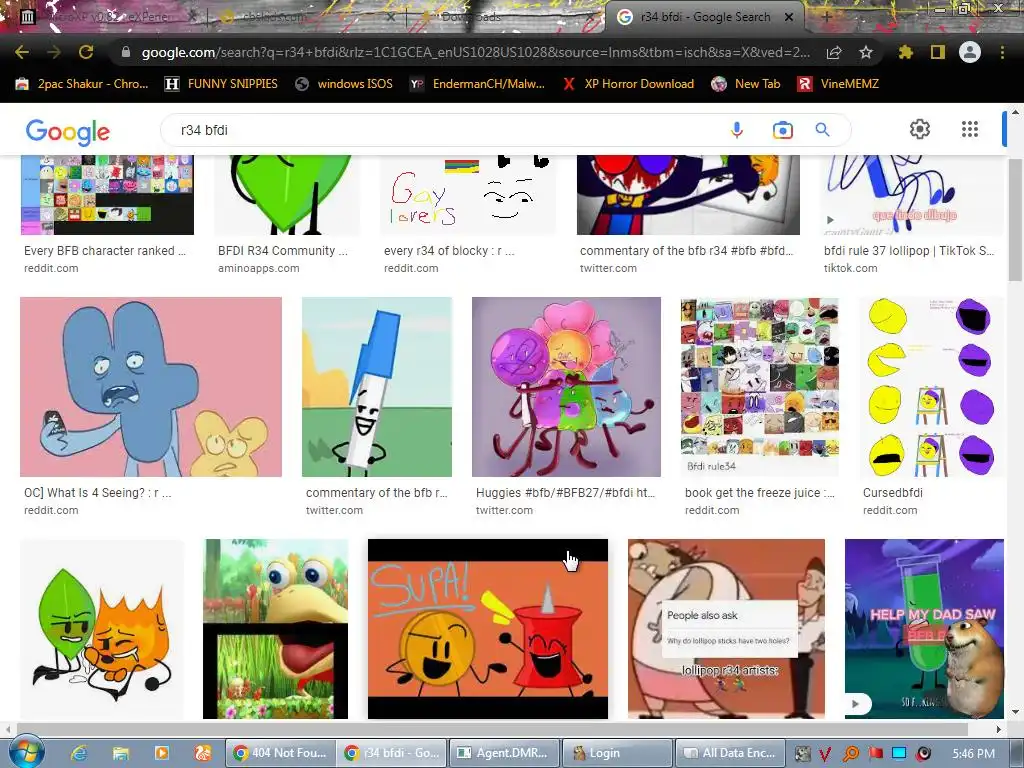Click the aminoapps.com source label
The height and width of the screenshot is (768, 1024).
click(259, 268)
